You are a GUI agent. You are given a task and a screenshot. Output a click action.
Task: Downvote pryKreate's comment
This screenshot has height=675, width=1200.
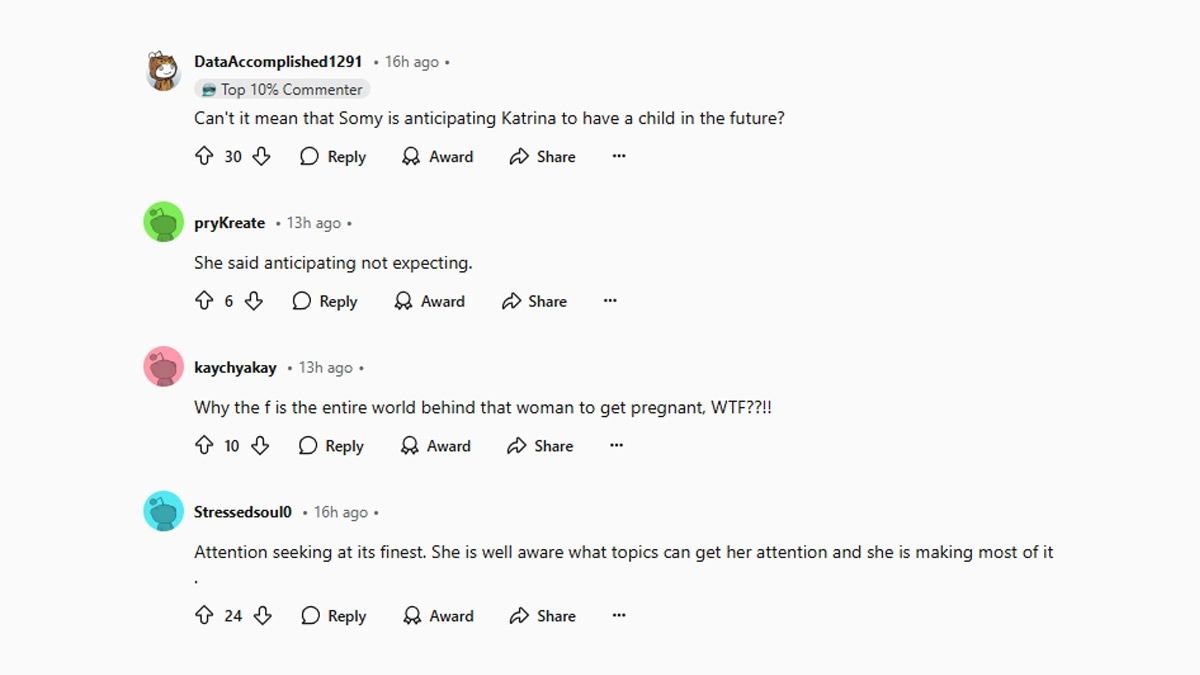click(254, 301)
